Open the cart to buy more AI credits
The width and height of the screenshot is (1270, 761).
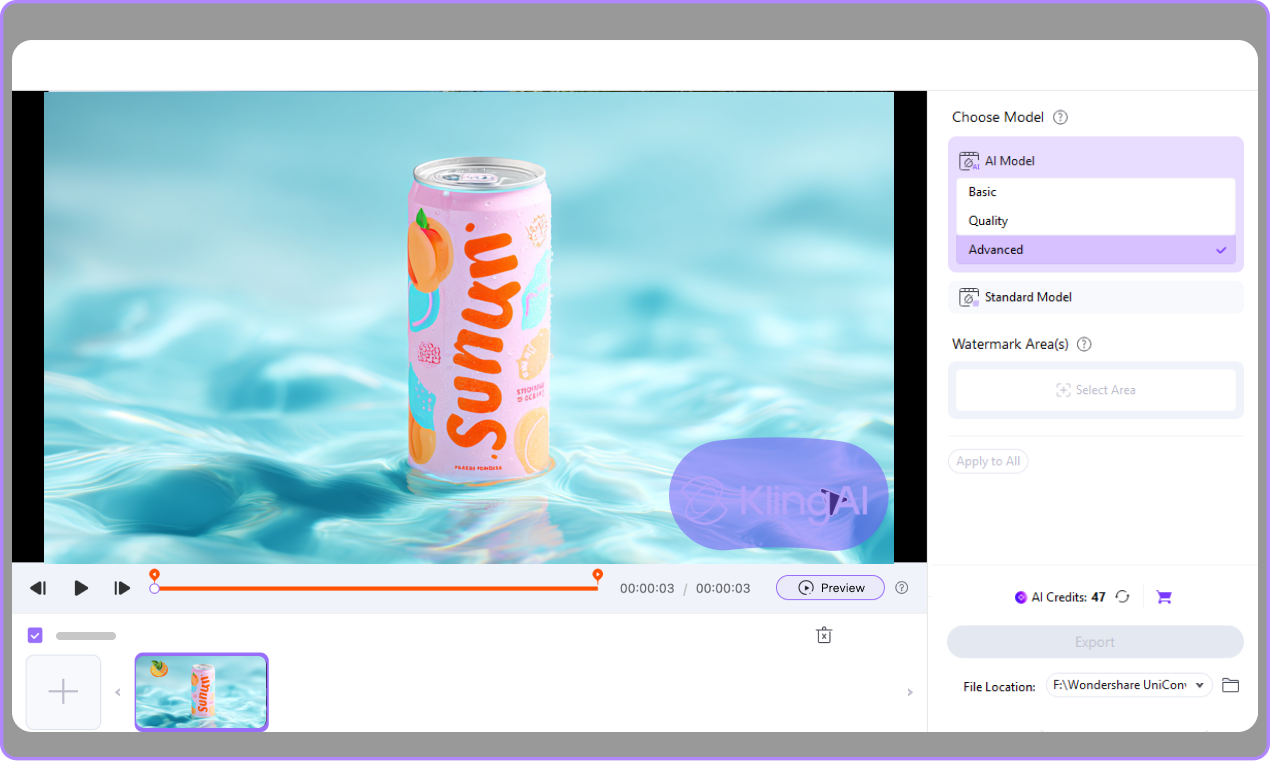[1163, 596]
